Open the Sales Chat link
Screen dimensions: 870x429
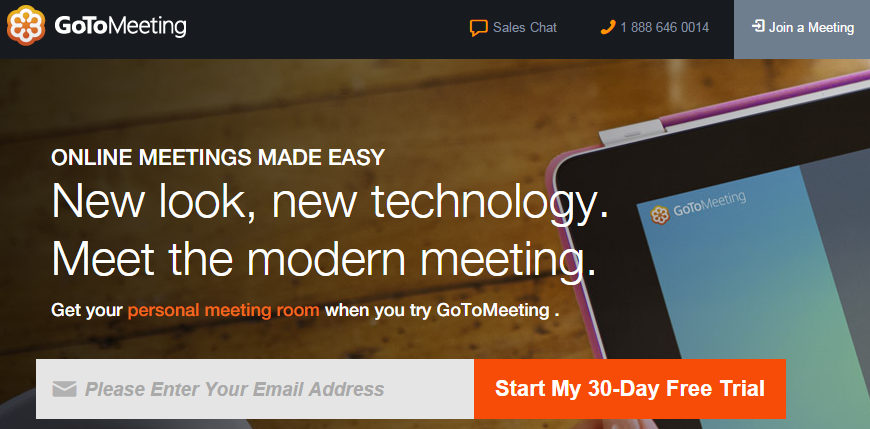coord(513,28)
